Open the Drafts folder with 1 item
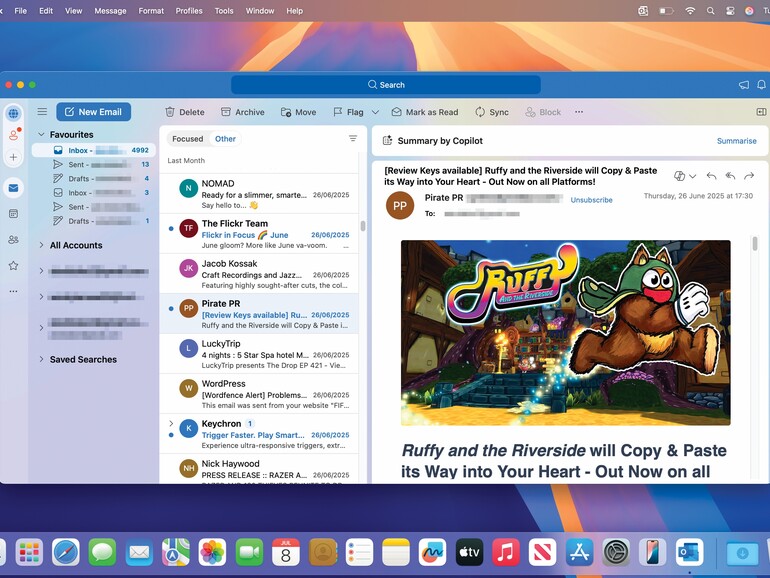 click(94, 221)
